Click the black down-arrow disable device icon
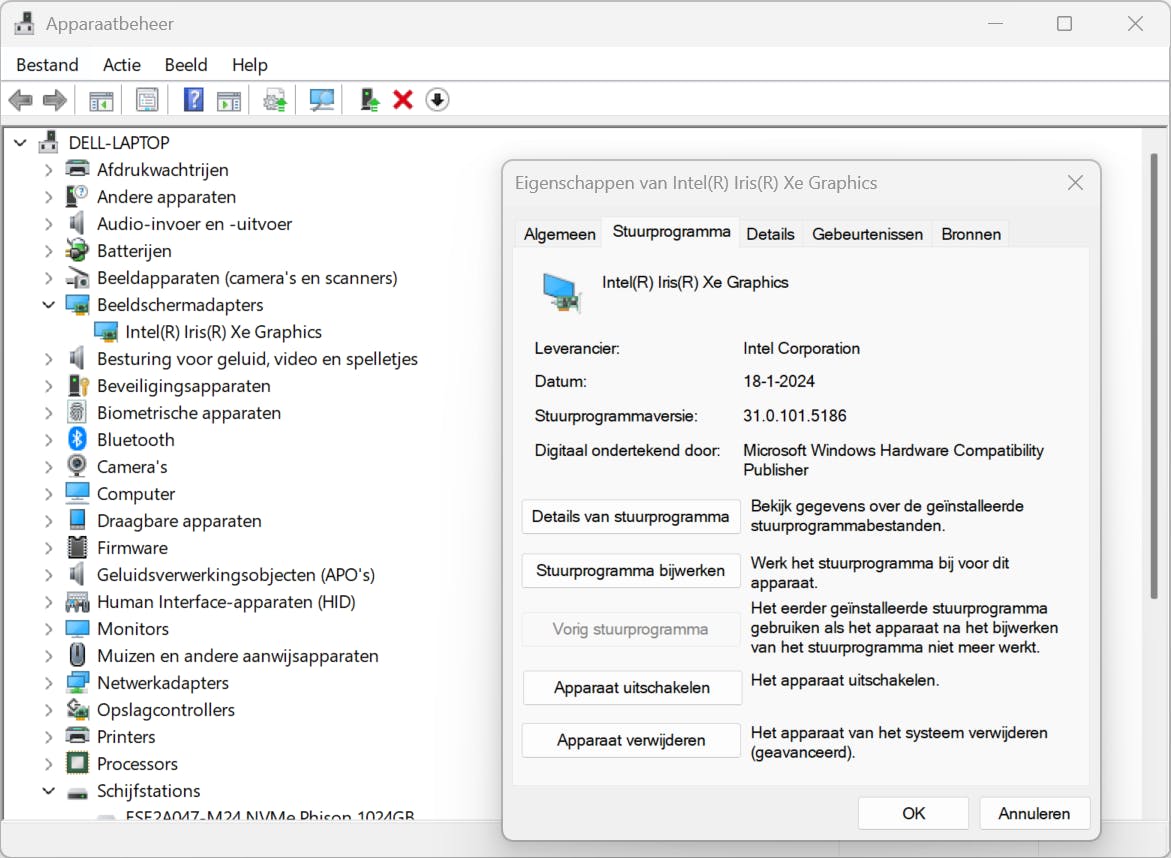Viewport: 1171px width, 858px height. 437,100
